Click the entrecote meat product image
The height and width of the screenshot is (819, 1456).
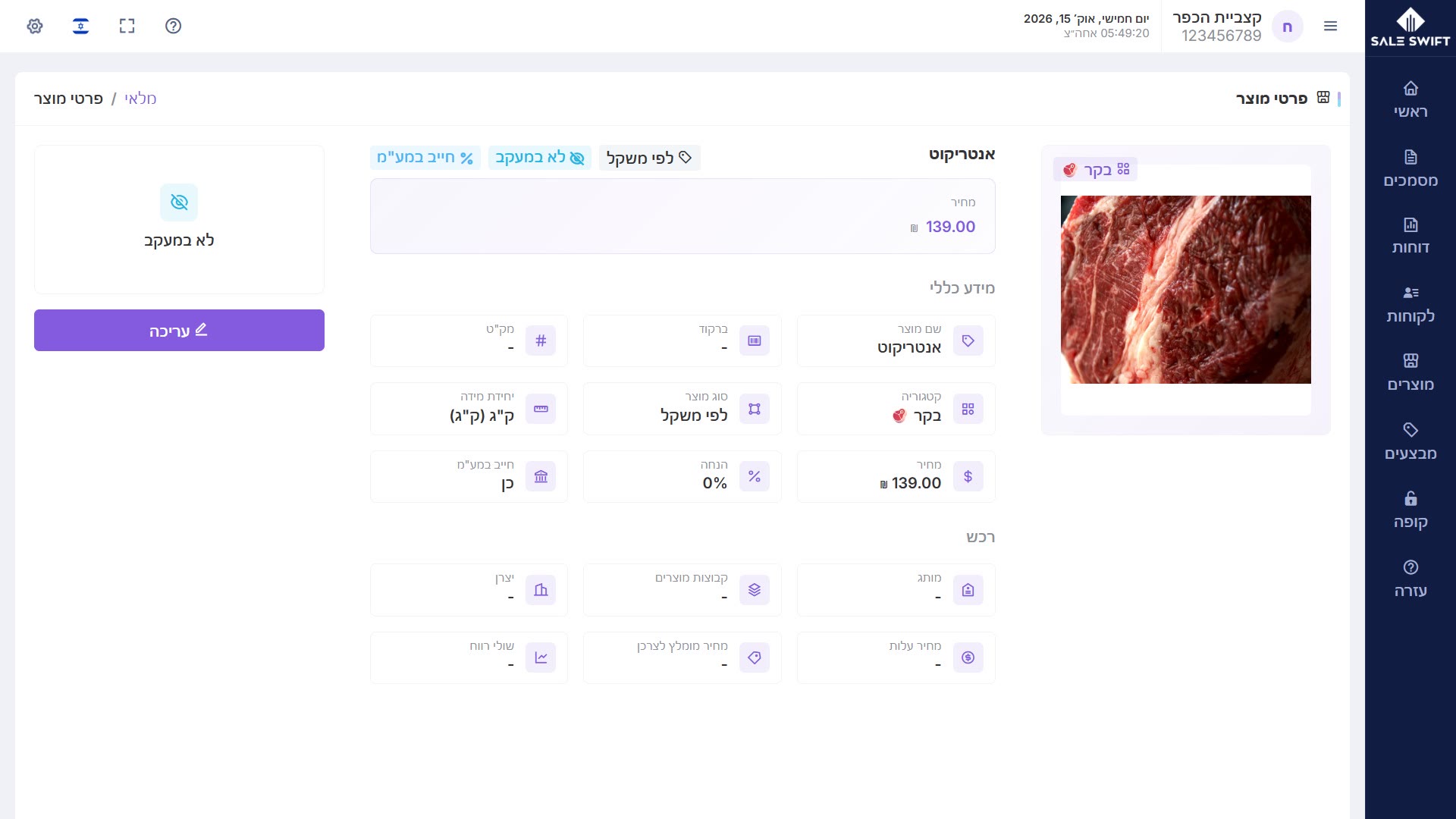tap(1185, 290)
